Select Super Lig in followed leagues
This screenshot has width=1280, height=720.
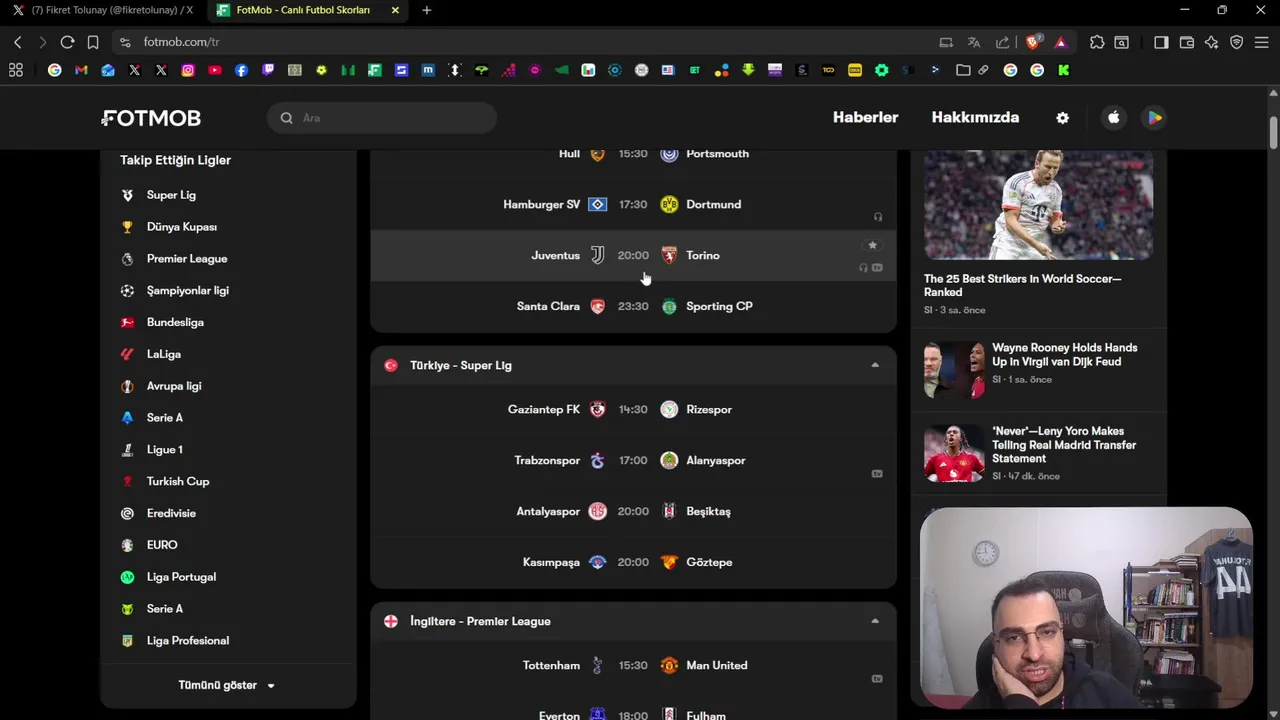pyautogui.click(x=171, y=195)
